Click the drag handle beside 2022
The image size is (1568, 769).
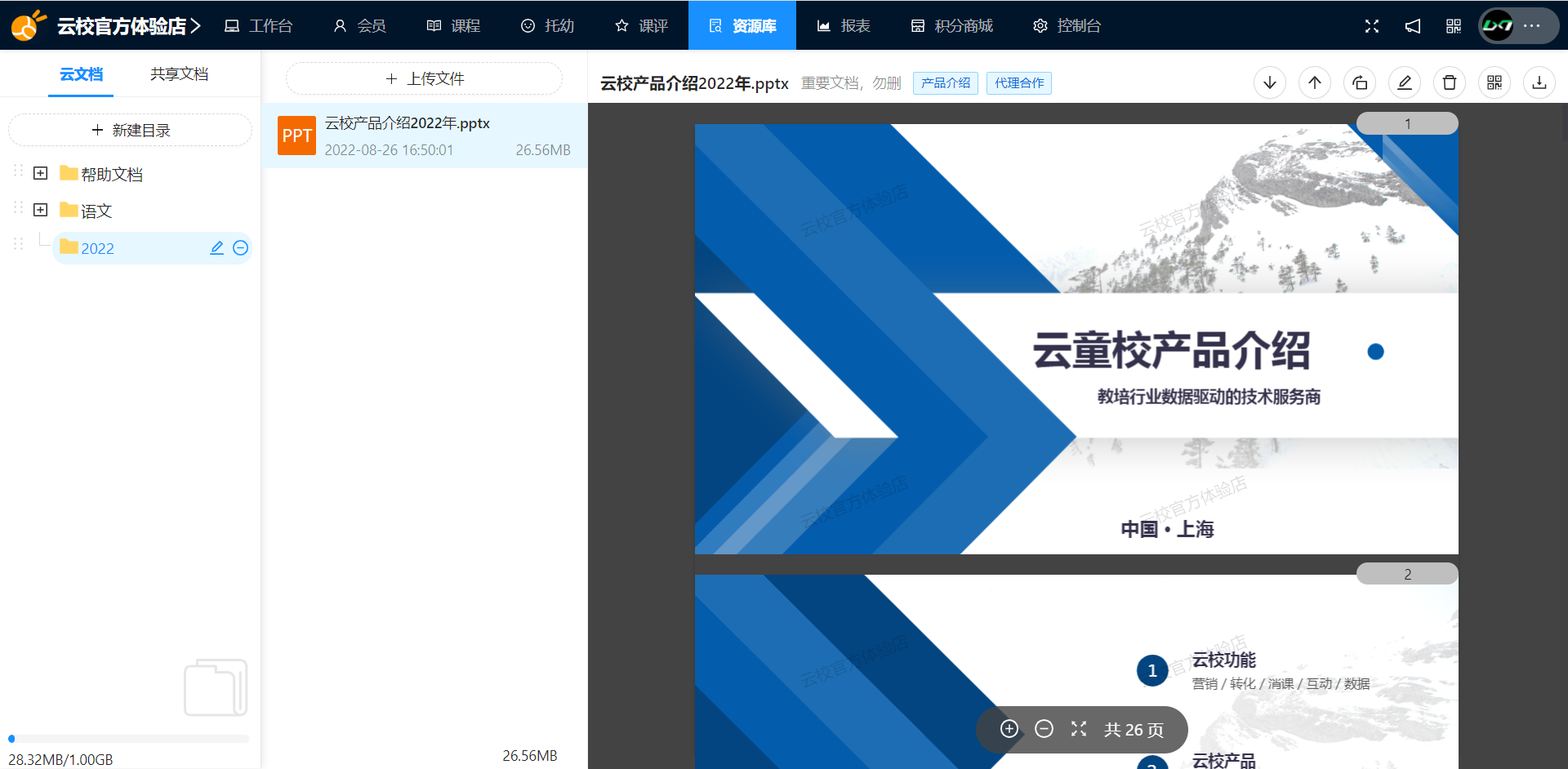tap(18, 244)
